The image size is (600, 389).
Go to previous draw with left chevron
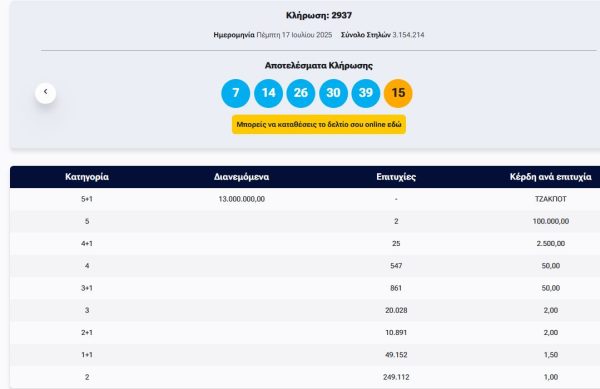(x=46, y=93)
